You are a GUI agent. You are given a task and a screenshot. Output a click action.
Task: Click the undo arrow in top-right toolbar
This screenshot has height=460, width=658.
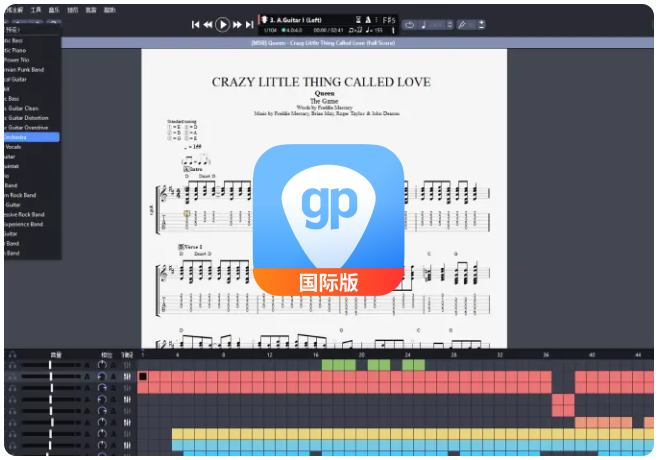coord(410,24)
